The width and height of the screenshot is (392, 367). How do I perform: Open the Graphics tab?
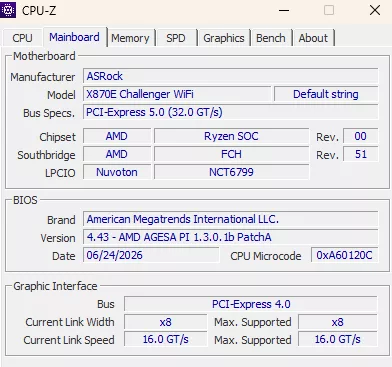(224, 38)
